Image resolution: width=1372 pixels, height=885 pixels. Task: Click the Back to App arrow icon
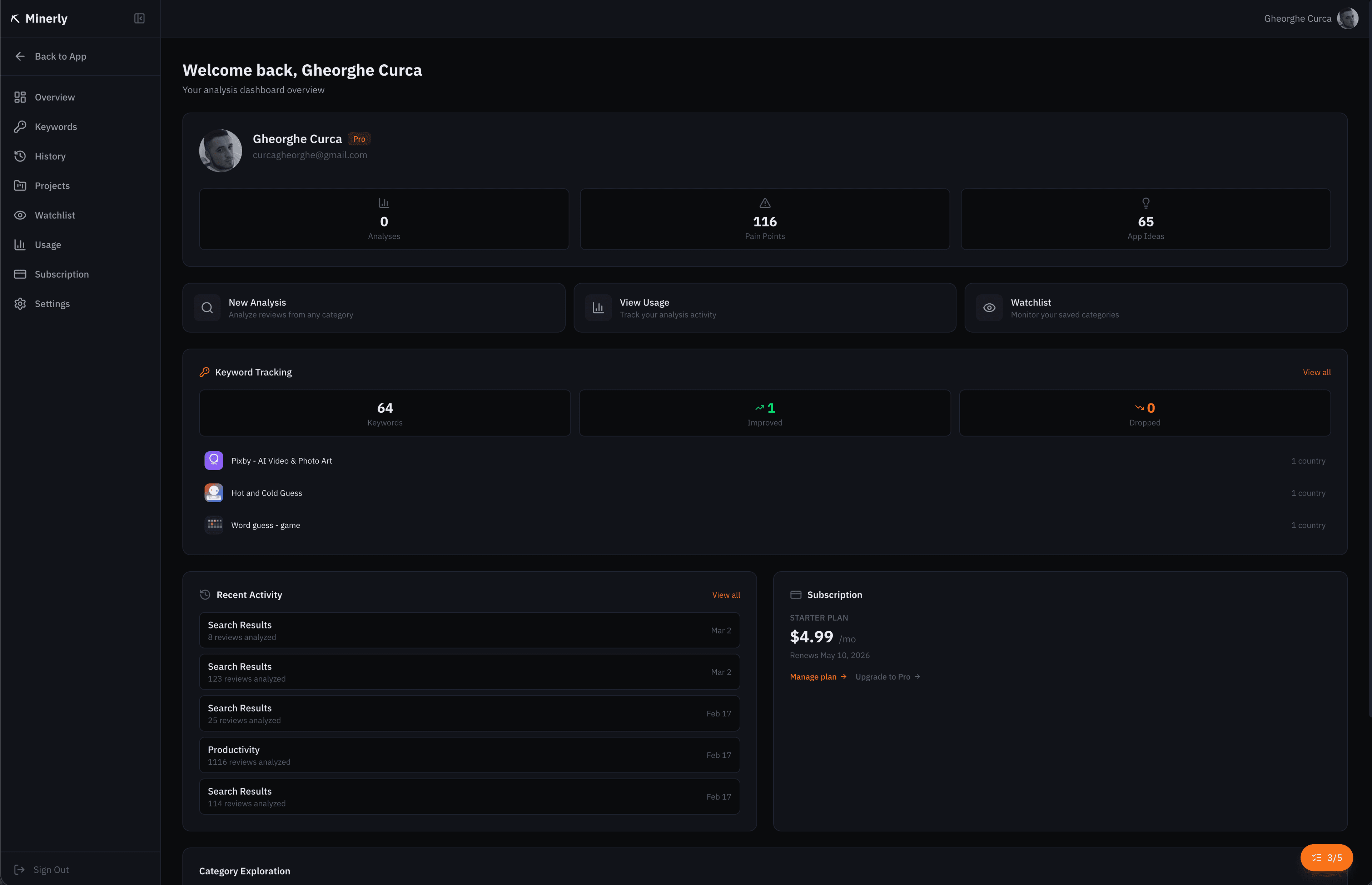click(20, 56)
